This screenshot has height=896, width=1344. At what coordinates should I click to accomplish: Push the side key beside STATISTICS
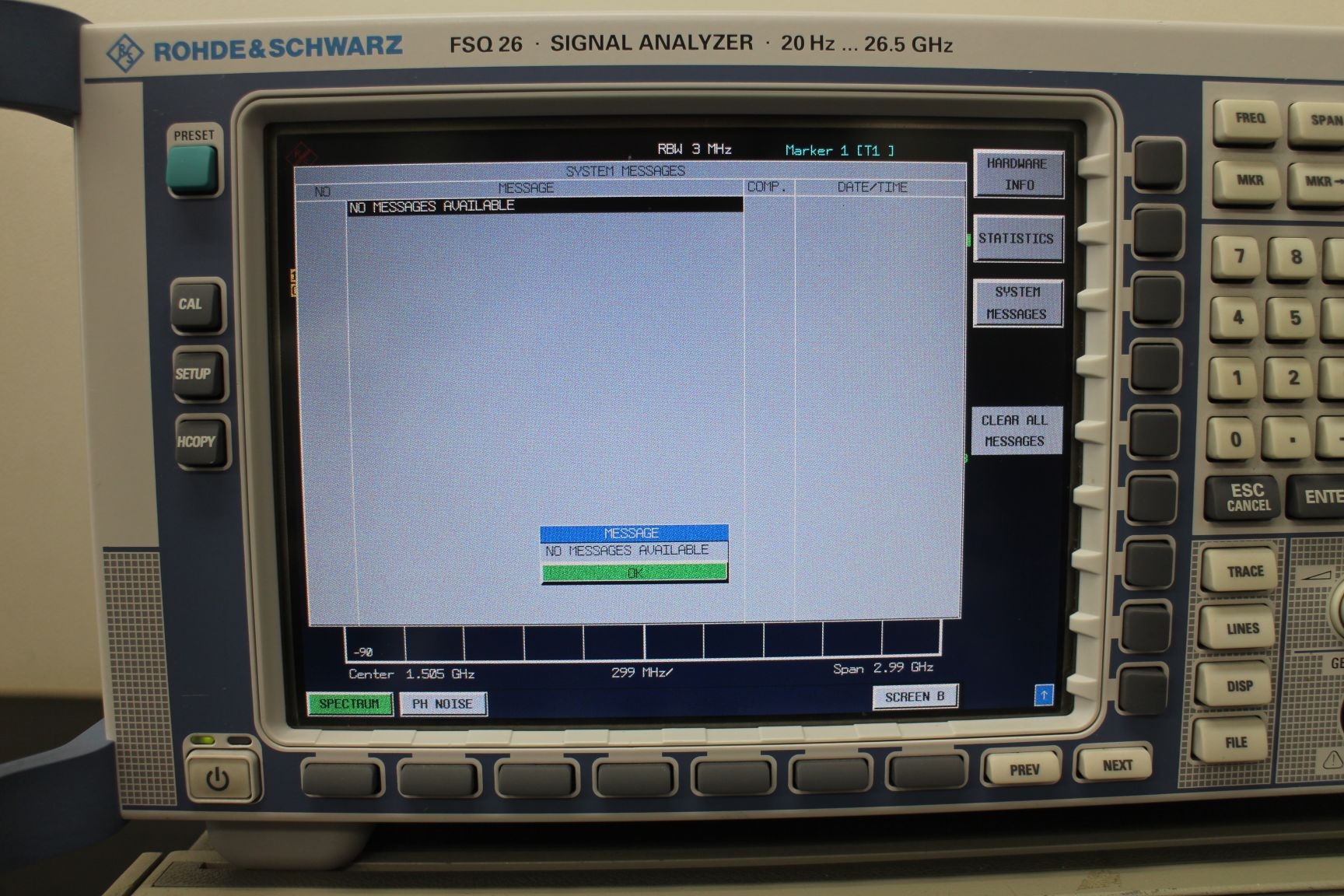pos(1157,232)
